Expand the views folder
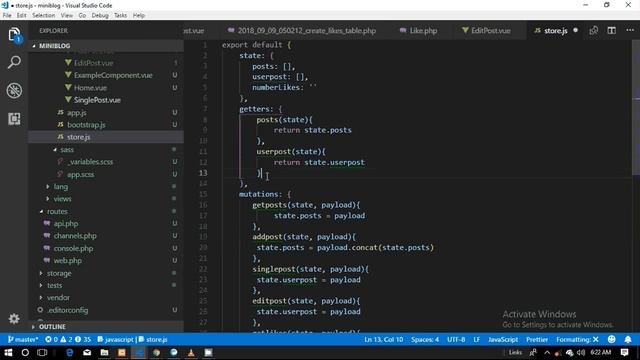Screen dimensions: 640x360 (x=62, y=199)
